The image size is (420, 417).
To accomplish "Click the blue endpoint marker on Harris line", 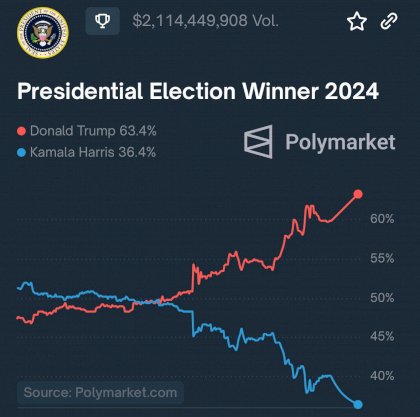I will click(x=358, y=404).
